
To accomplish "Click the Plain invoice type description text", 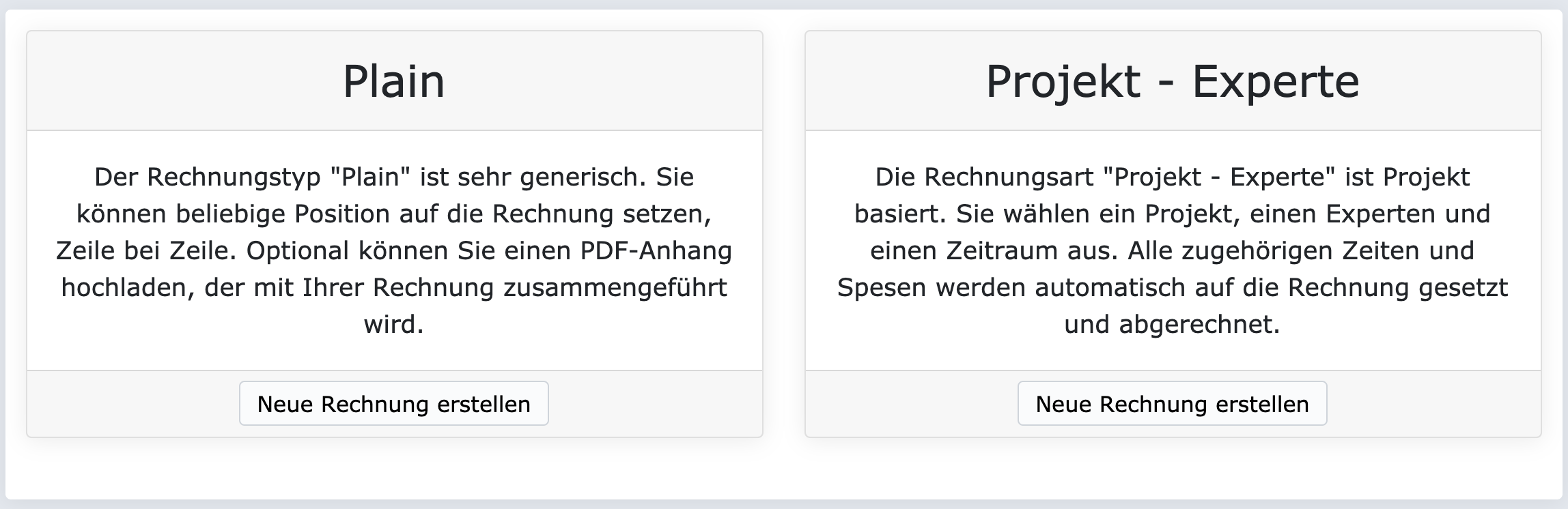I will pos(393,250).
